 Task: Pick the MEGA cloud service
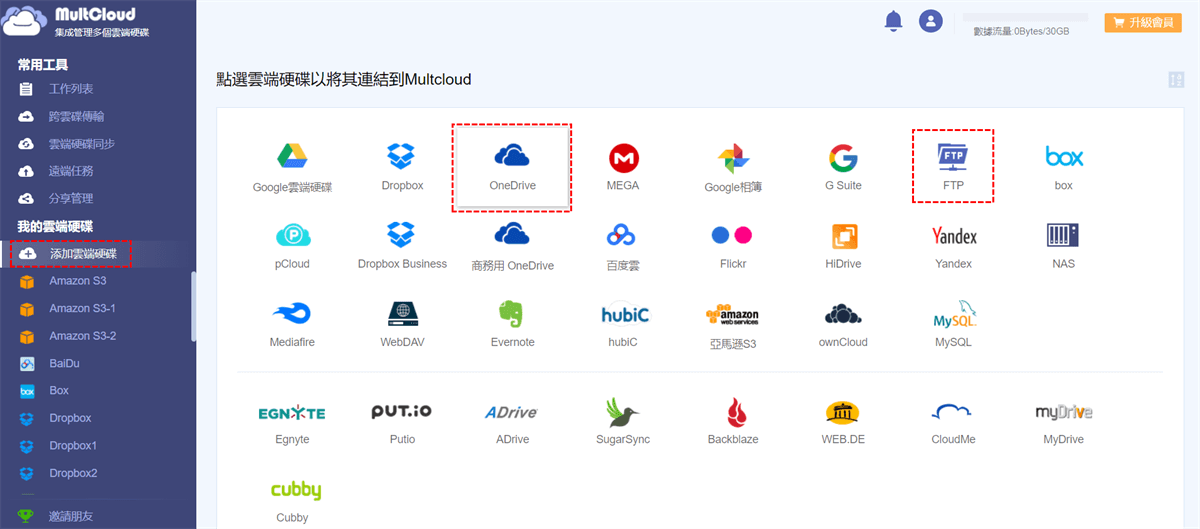coord(623,157)
